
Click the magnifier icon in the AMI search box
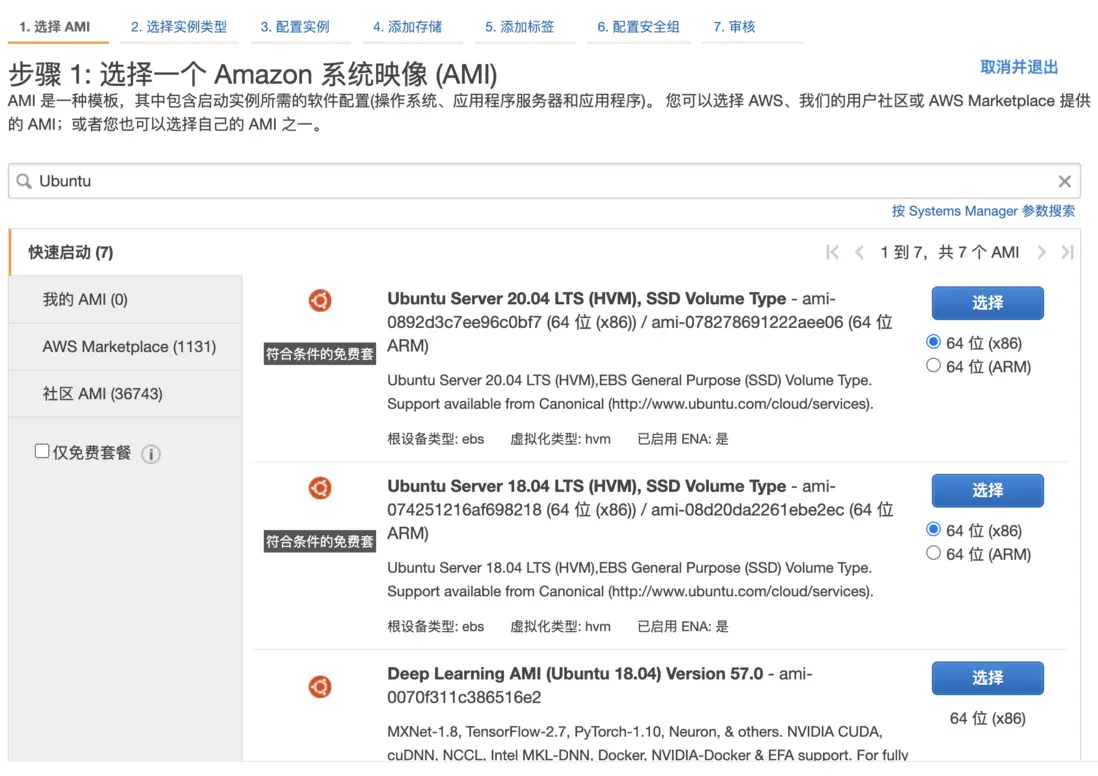[24, 181]
